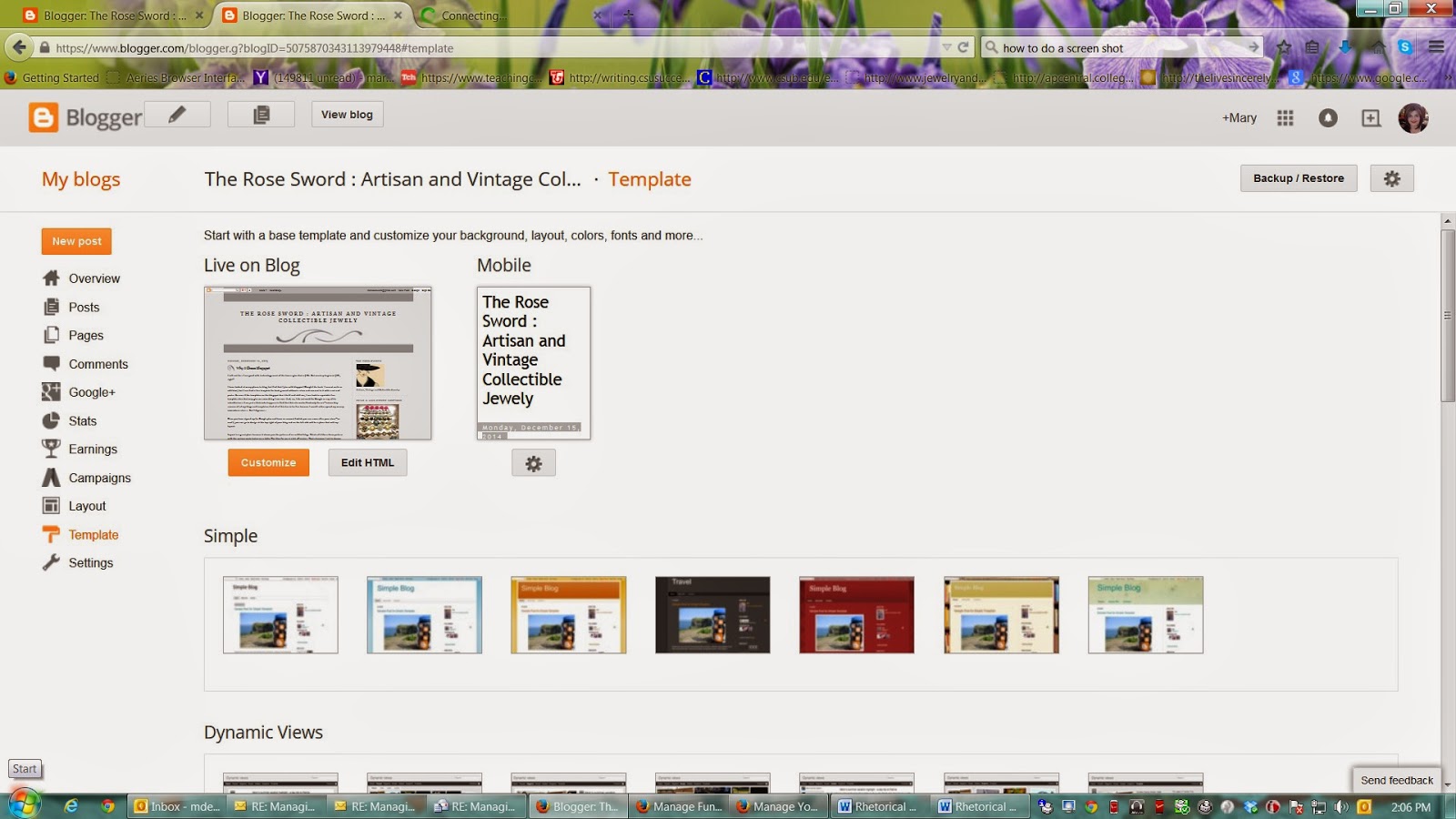Open the gear settings beside Backup / Restore
This screenshot has width=1456, height=819.
1392,178
